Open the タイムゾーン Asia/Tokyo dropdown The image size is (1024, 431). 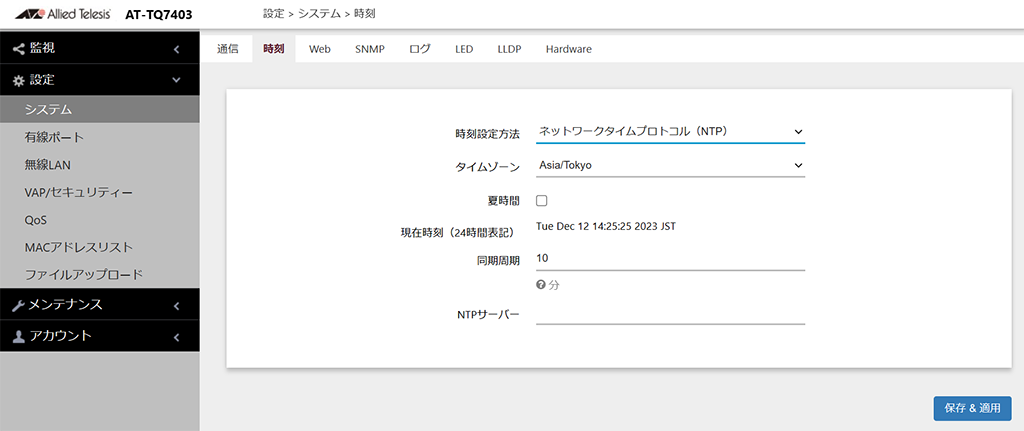670,166
